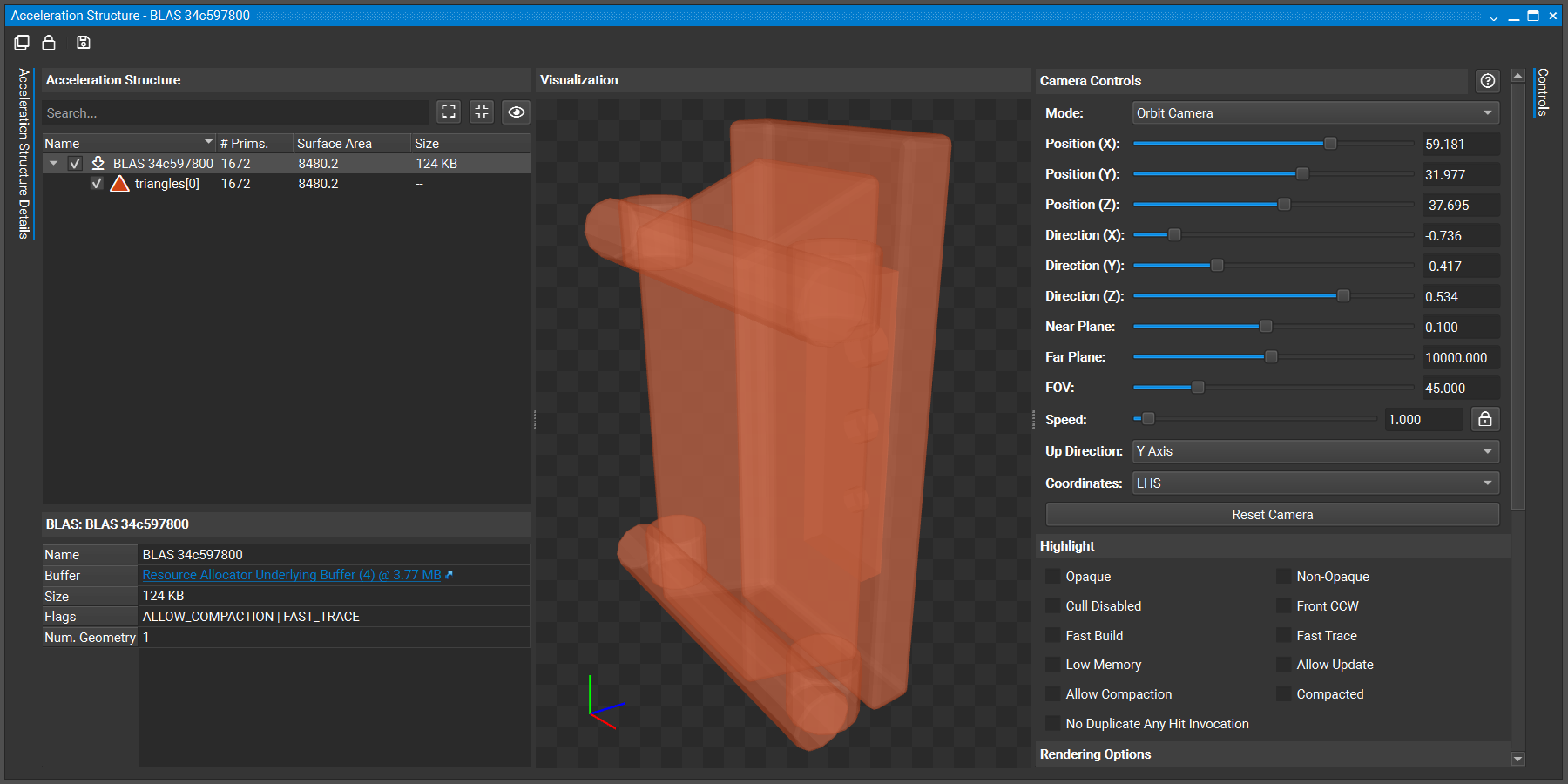Click the Direction (X) slider handle
This screenshot has width=1568, height=784.
pyautogui.click(x=1174, y=234)
